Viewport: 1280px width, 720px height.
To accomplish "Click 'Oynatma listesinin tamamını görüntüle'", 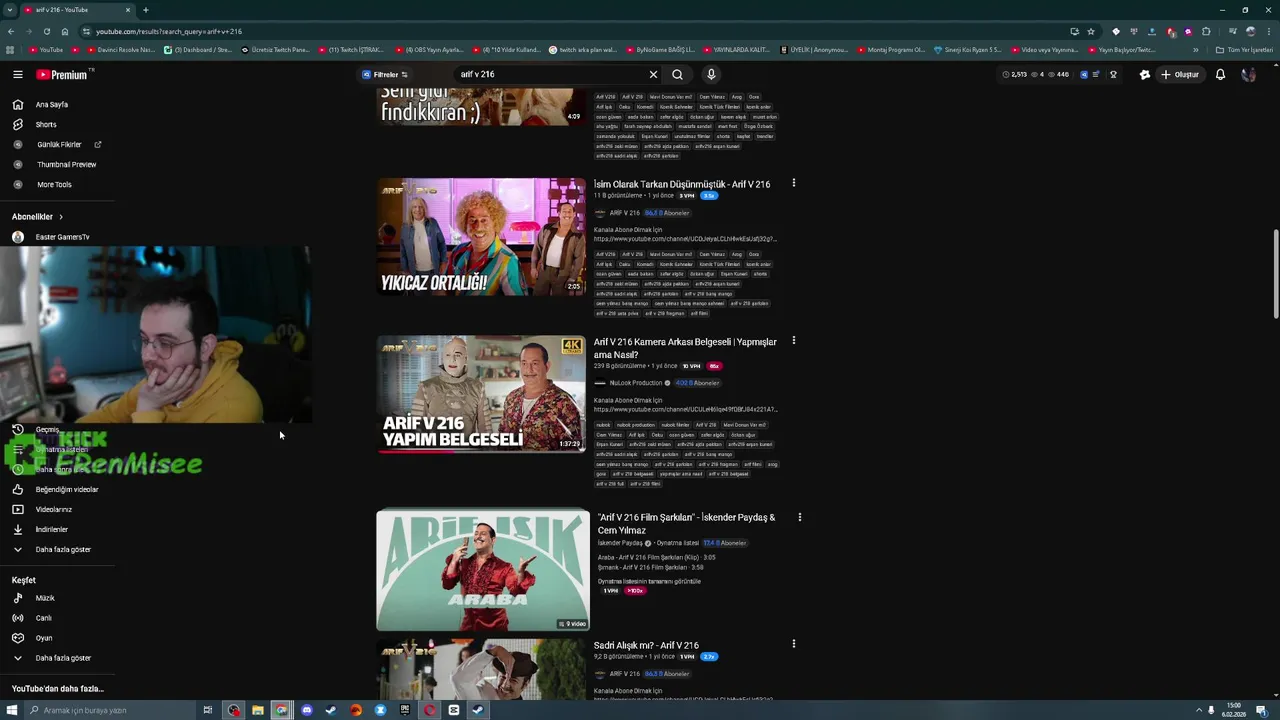I will coord(649,581).
